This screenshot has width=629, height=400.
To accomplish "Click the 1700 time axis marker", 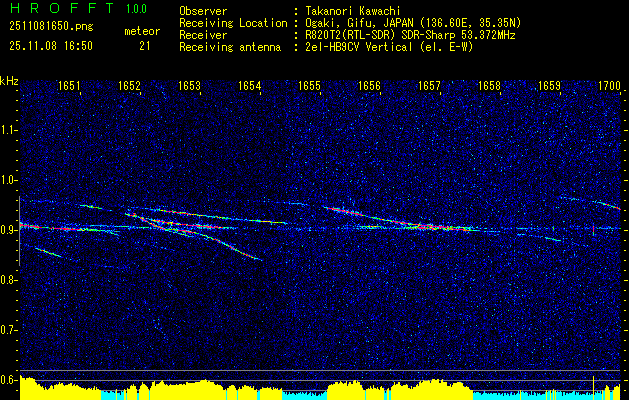I will tap(609, 85).
